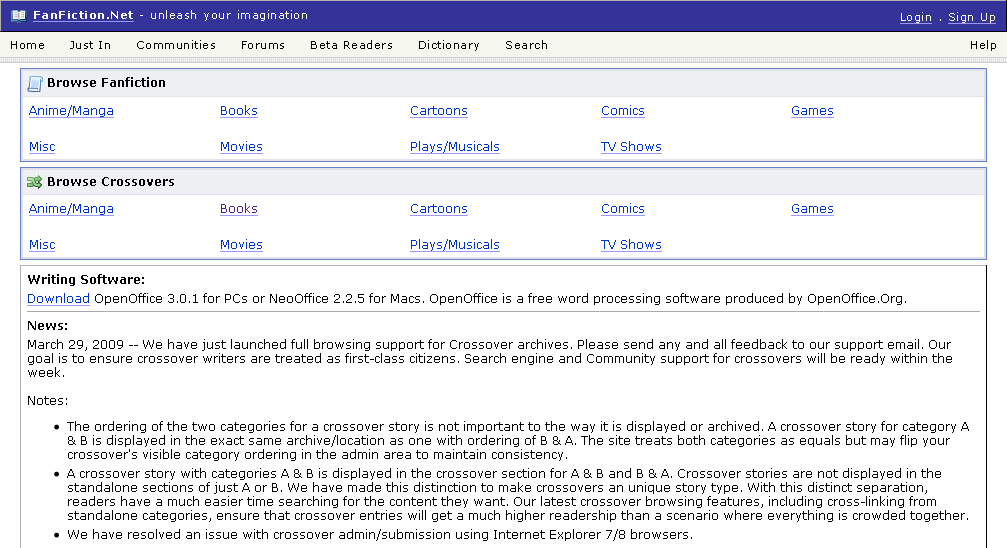Click the 'unleash your imagination' tagline
The image size is (1007, 548).
click(229, 15)
